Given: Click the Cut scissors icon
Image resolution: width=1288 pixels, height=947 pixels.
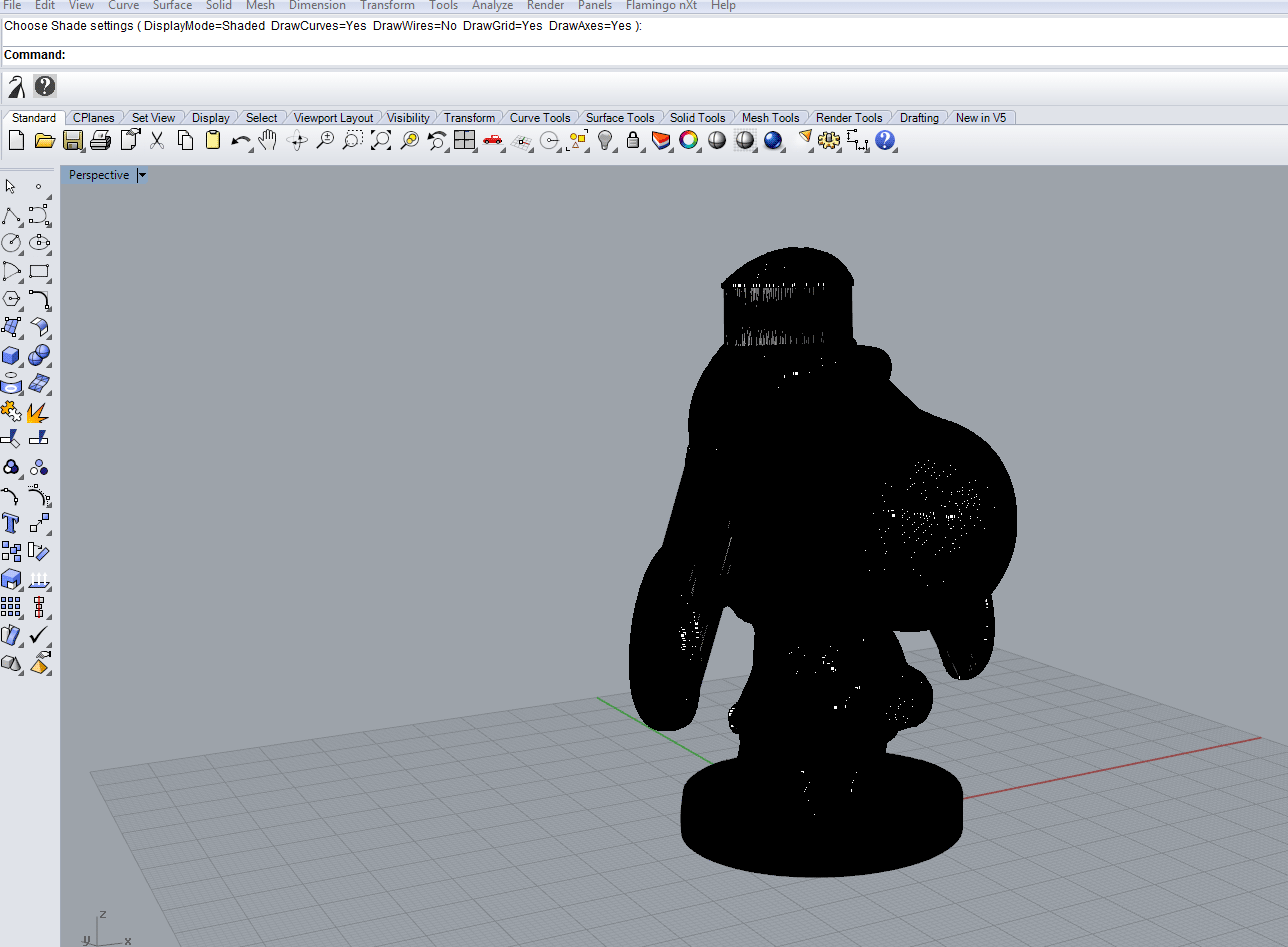Looking at the screenshot, I should (x=157, y=141).
